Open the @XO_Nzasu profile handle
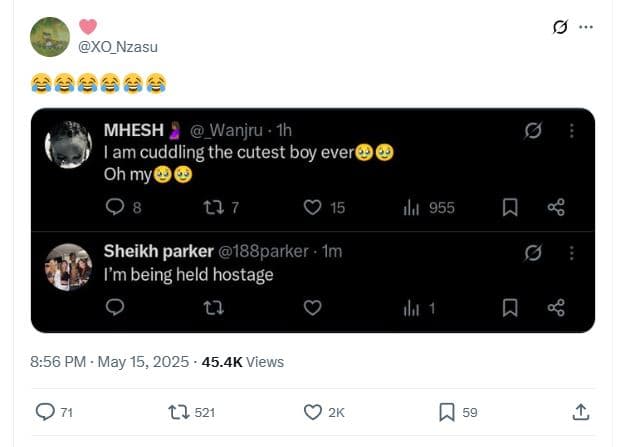Image resolution: width=620 pixels, height=447 pixels. point(118,47)
